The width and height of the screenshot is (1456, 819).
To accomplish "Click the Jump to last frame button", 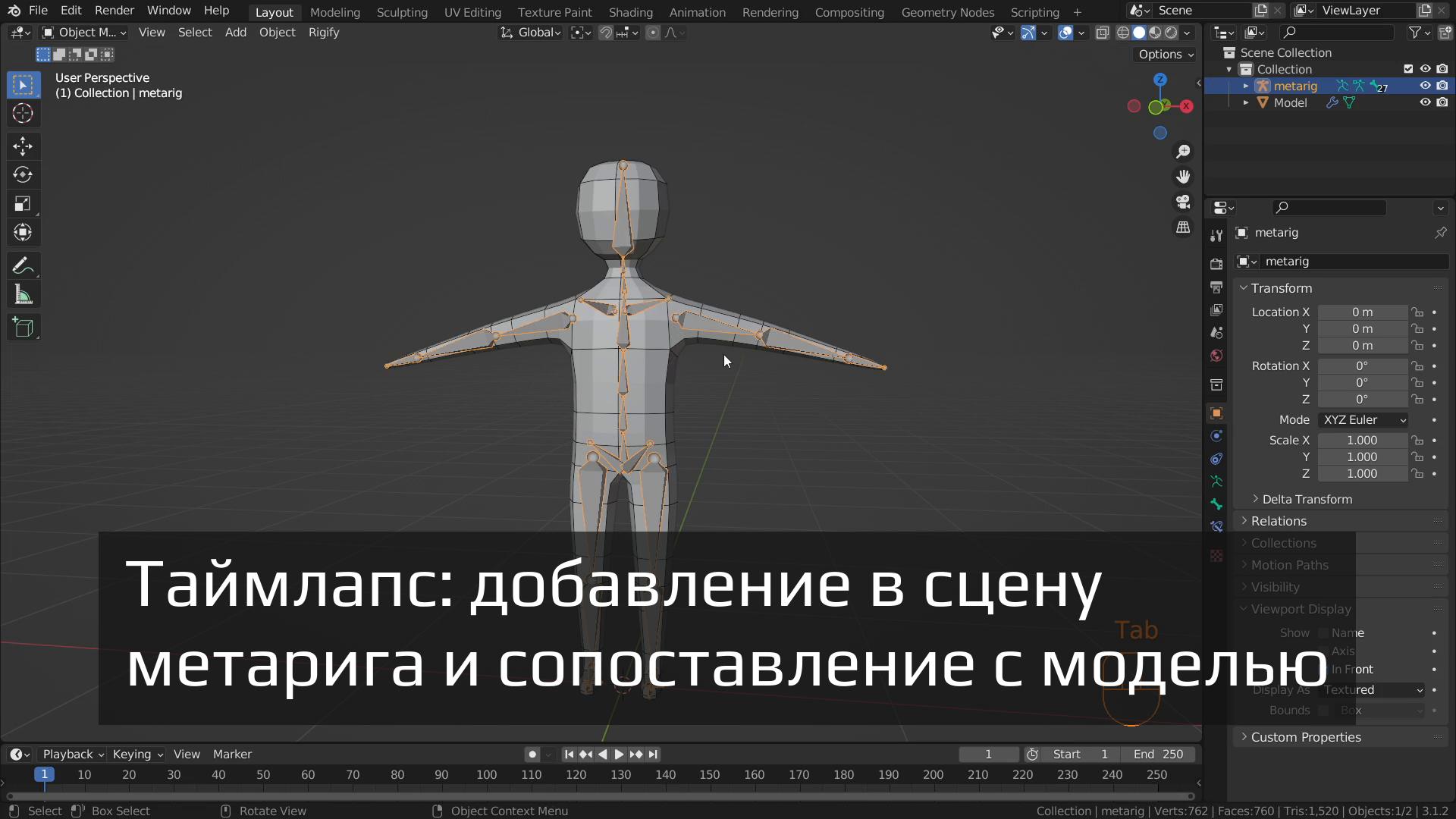I will pos(653,754).
